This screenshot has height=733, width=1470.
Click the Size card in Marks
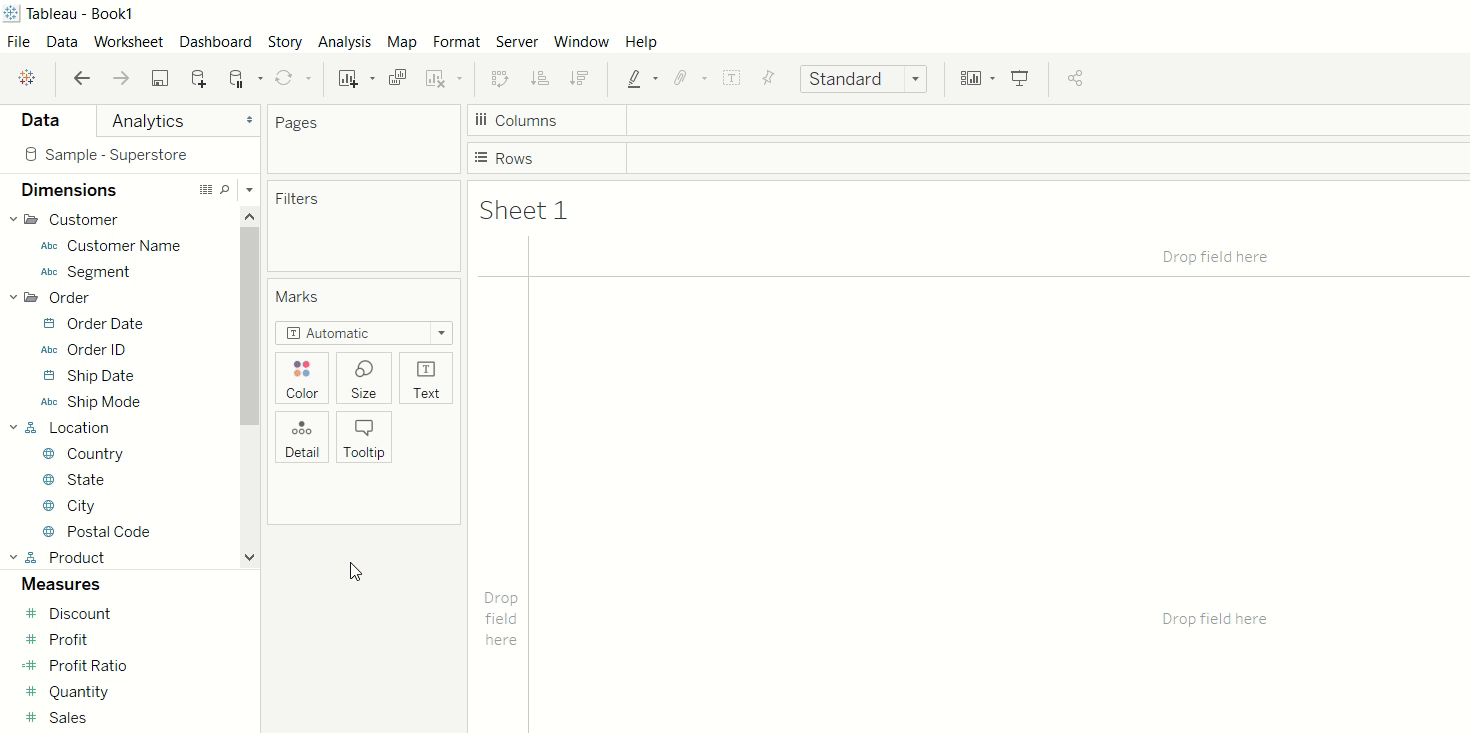click(x=364, y=378)
